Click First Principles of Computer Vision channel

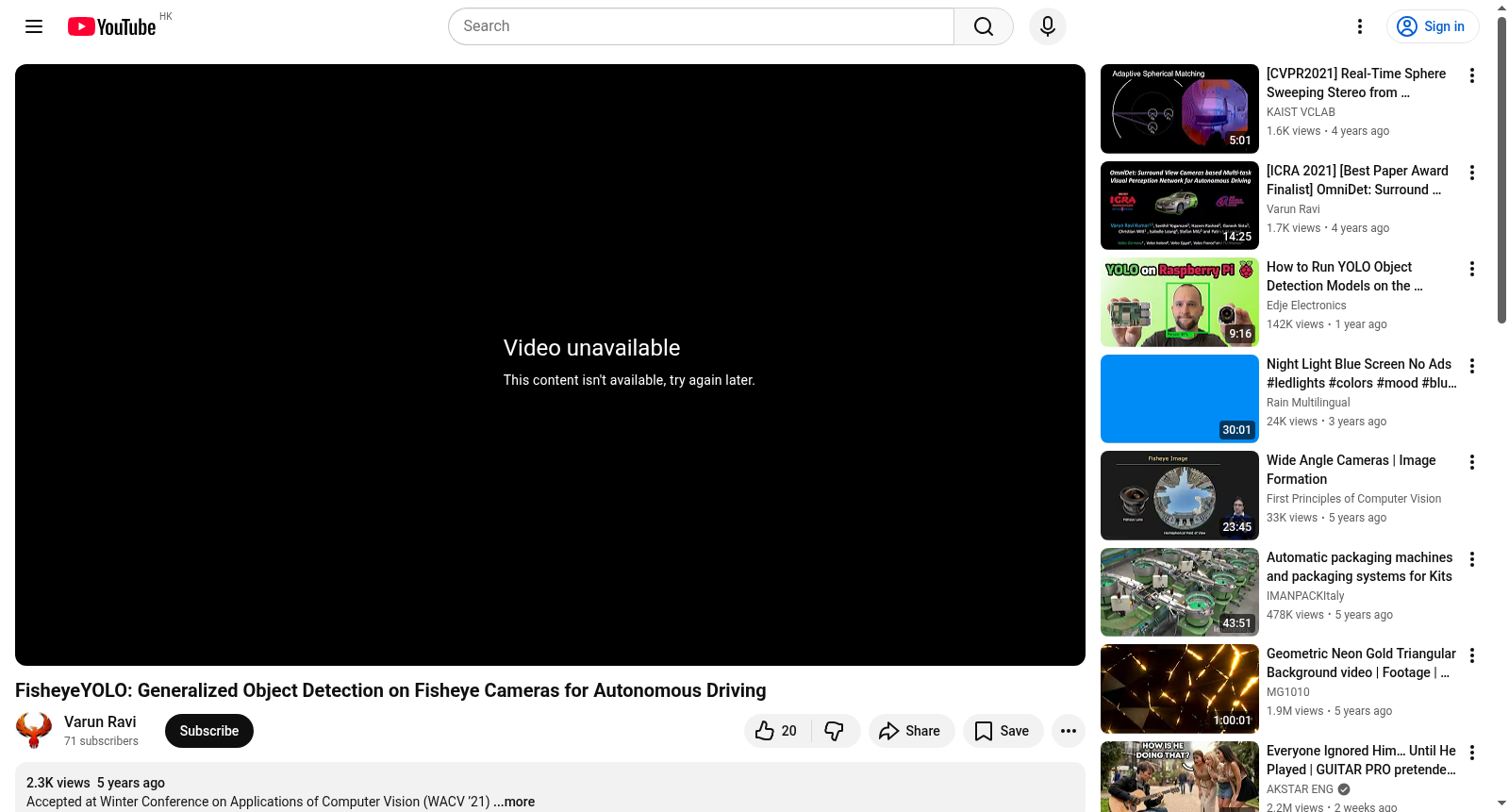[x=1353, y=499]
